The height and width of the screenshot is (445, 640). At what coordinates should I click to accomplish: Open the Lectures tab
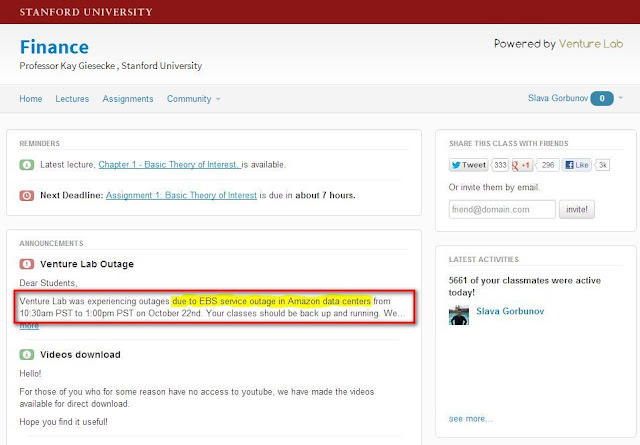point(72,99)
